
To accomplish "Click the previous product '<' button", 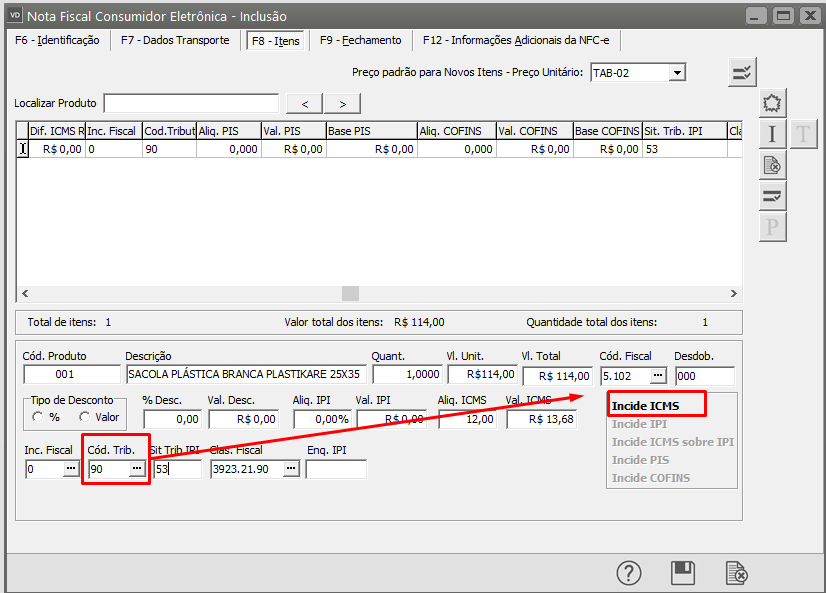I will click(x=305, y=103).
